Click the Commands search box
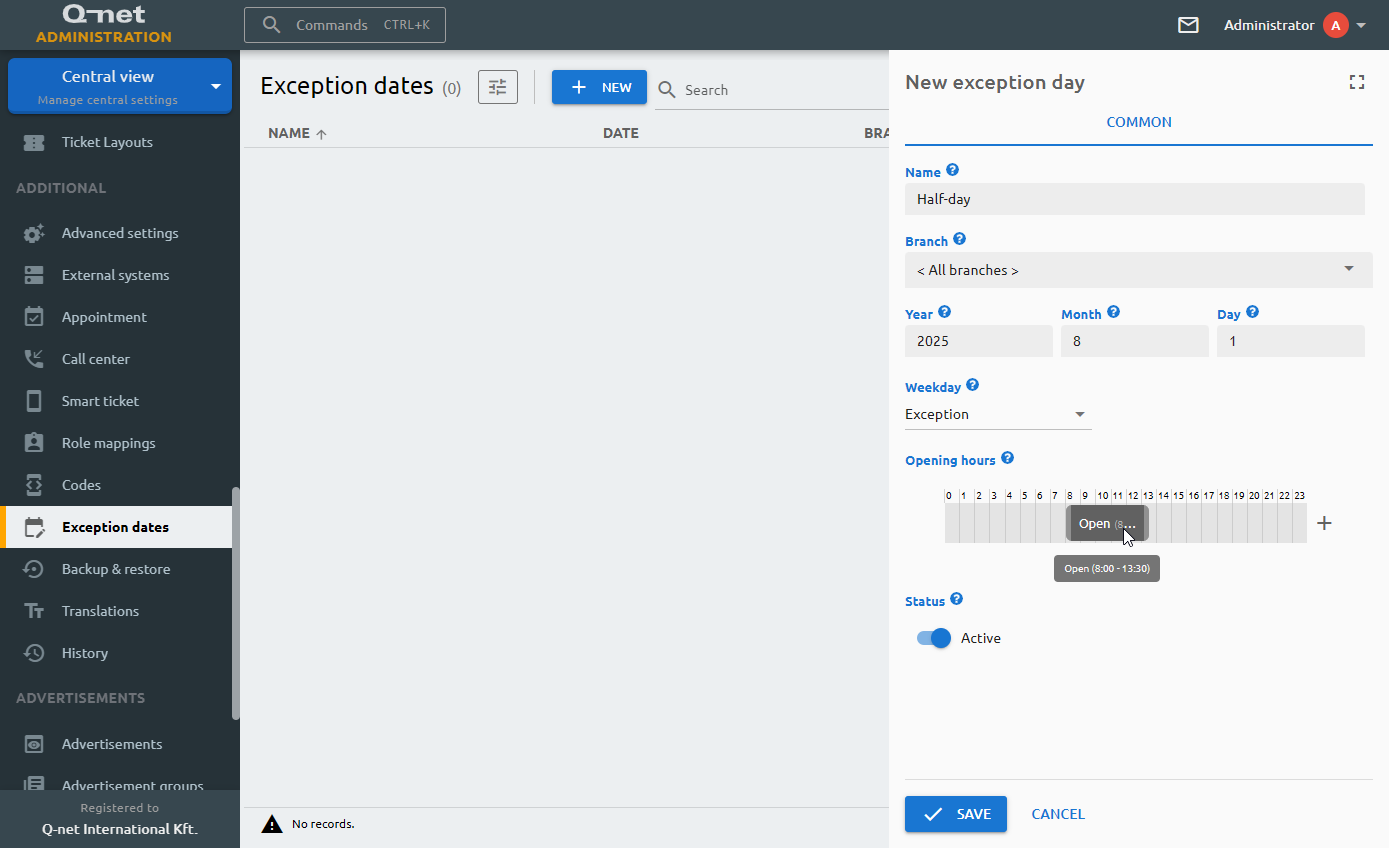The width and height of the screenshot is (1389, 848). point(345,25)
